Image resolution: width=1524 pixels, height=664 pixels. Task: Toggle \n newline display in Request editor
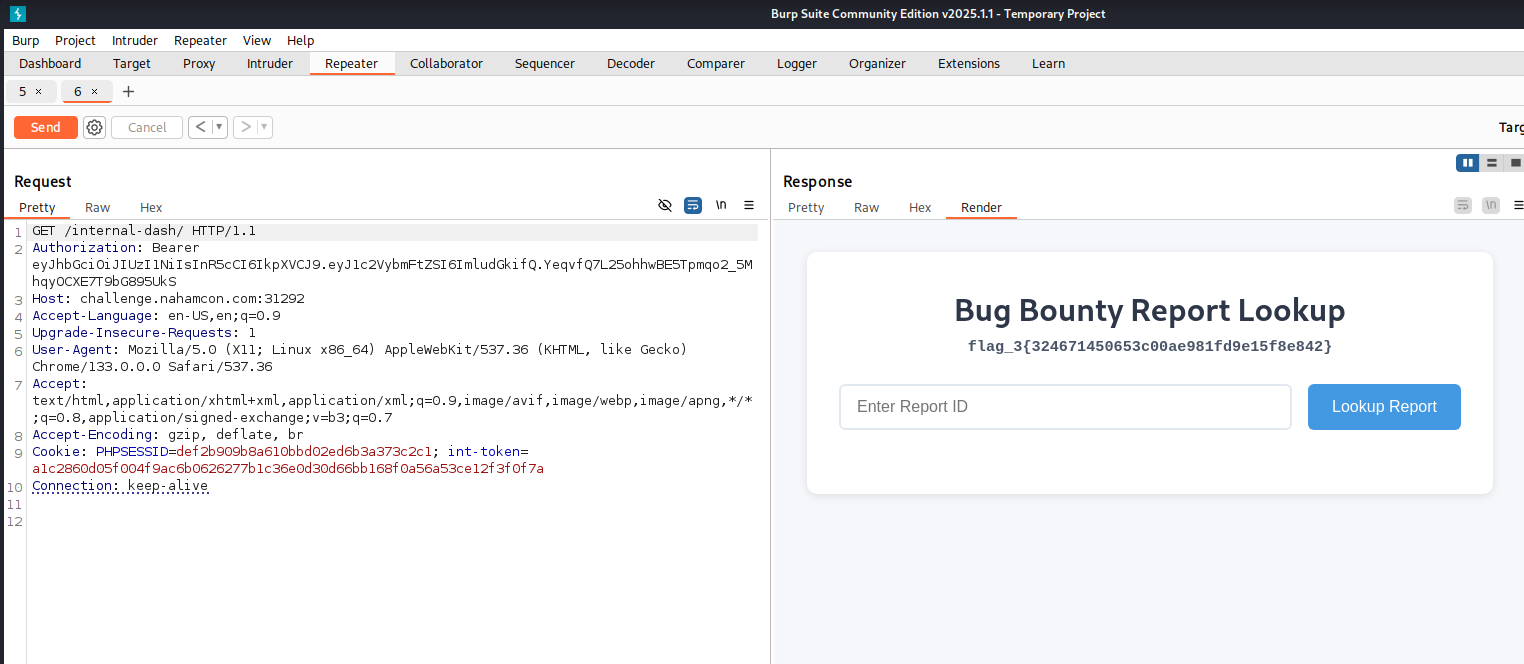point(721,205)
